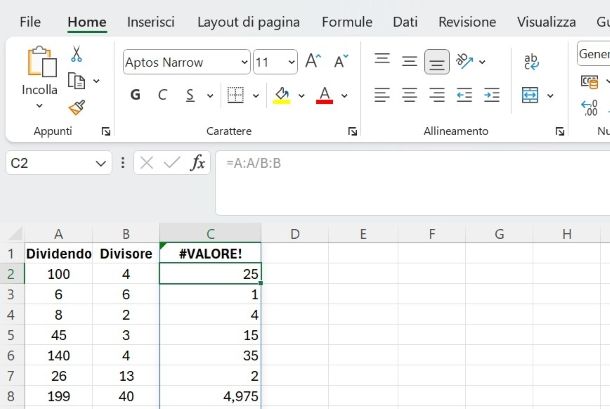610x409 pixels.
Task: Increase indent icon
Action: click(492, 95)
